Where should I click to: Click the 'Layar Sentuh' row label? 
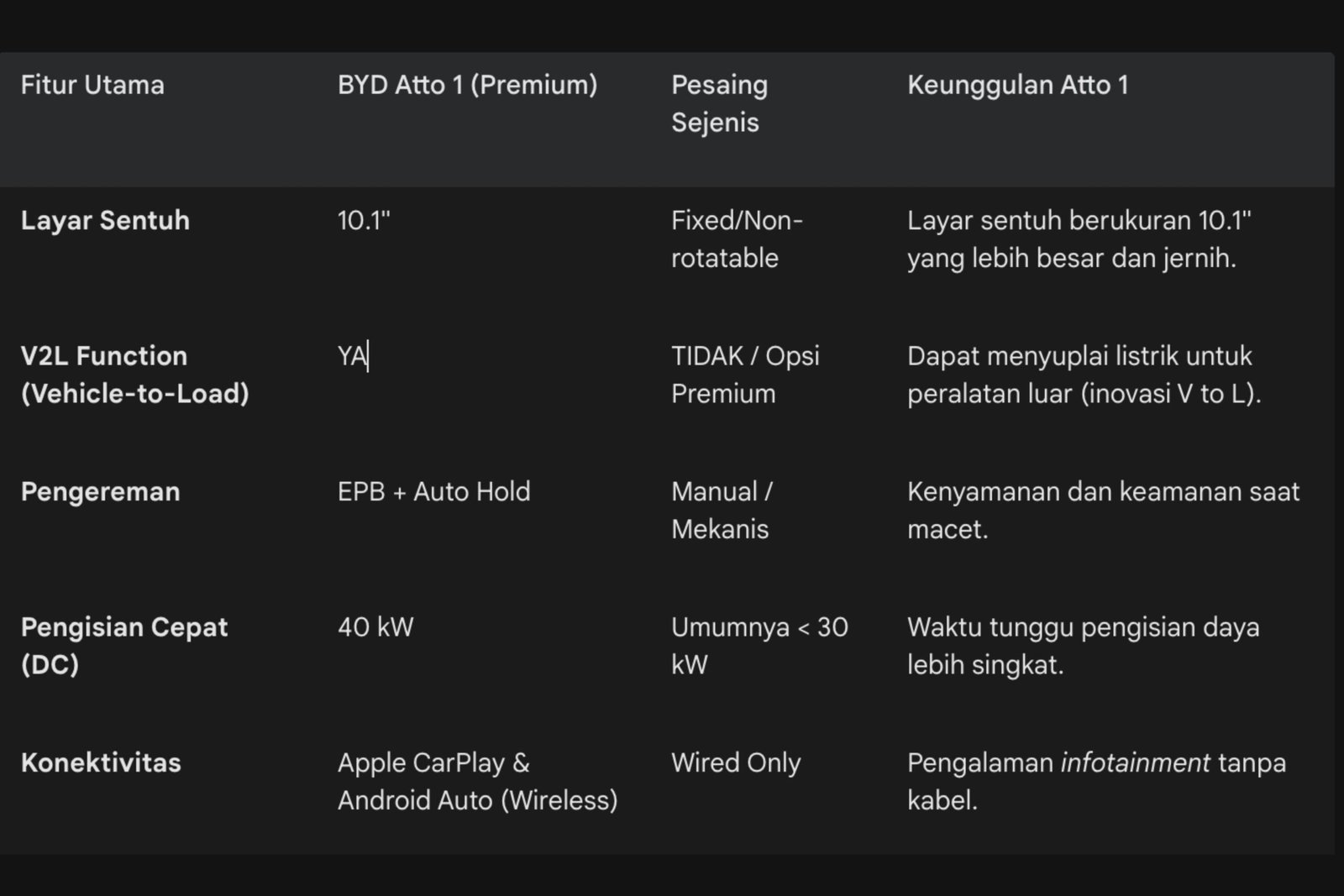[105, 220]
